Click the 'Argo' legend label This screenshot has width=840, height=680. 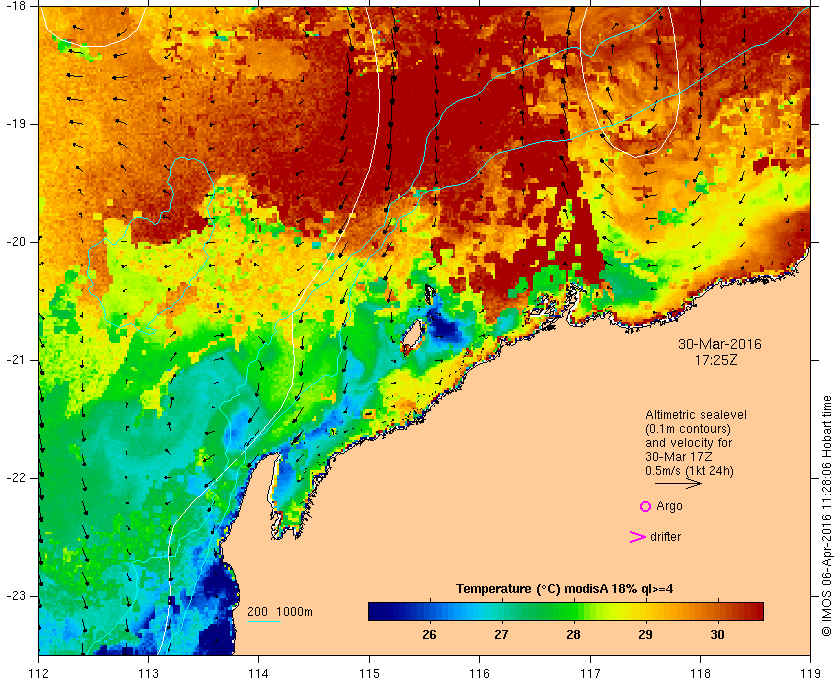pos(669,506)
